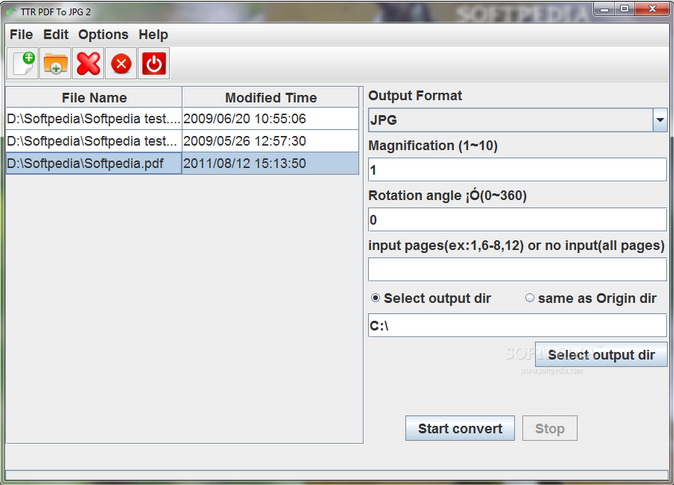Select the row dated 2009/06/20 10:55:06

pyautogui.click(x=182, y=119)
